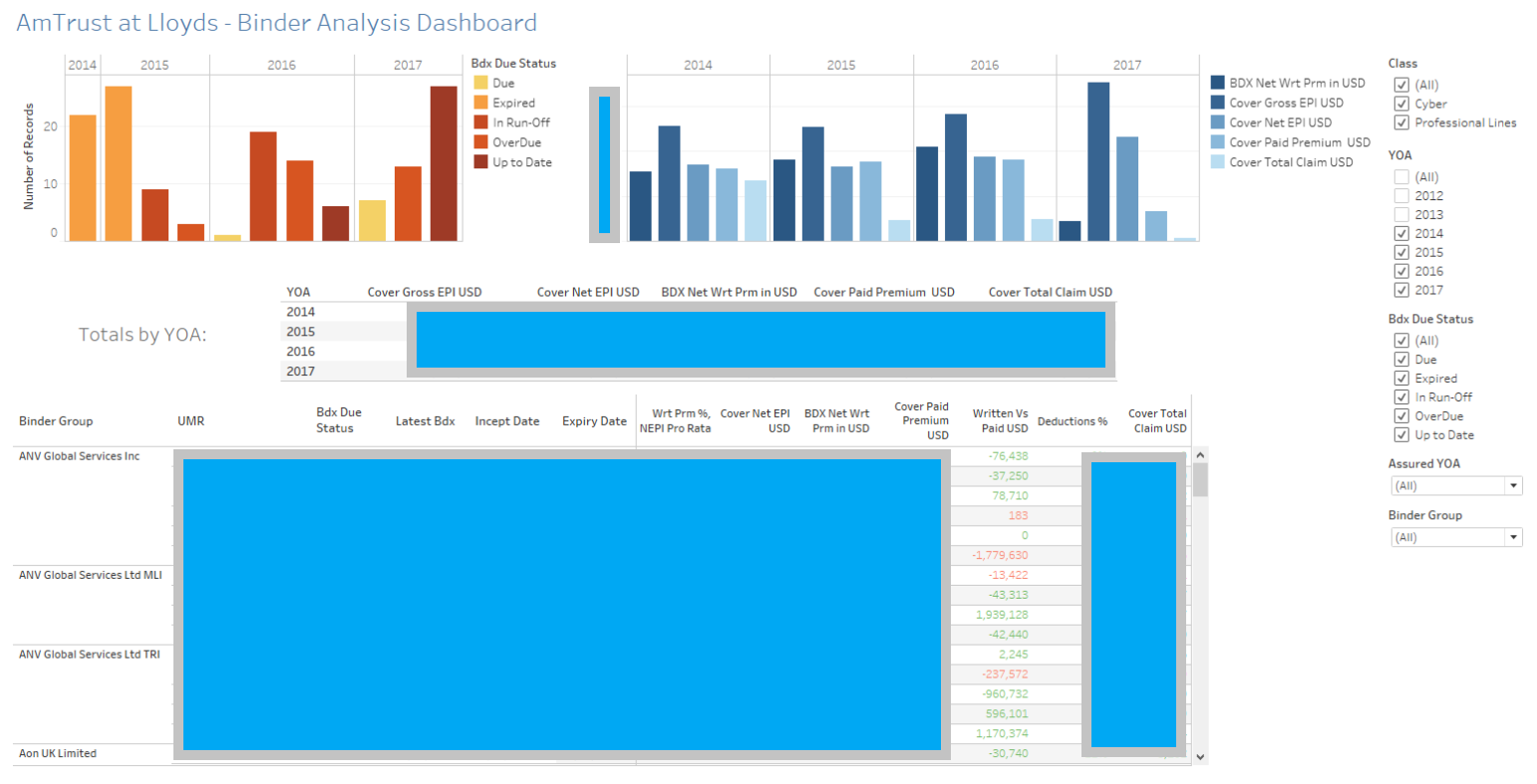The height and width of the screenshot is (784, 1537).
Task: Select the Aon UK Limited binder group
Action: coord(58,754)
